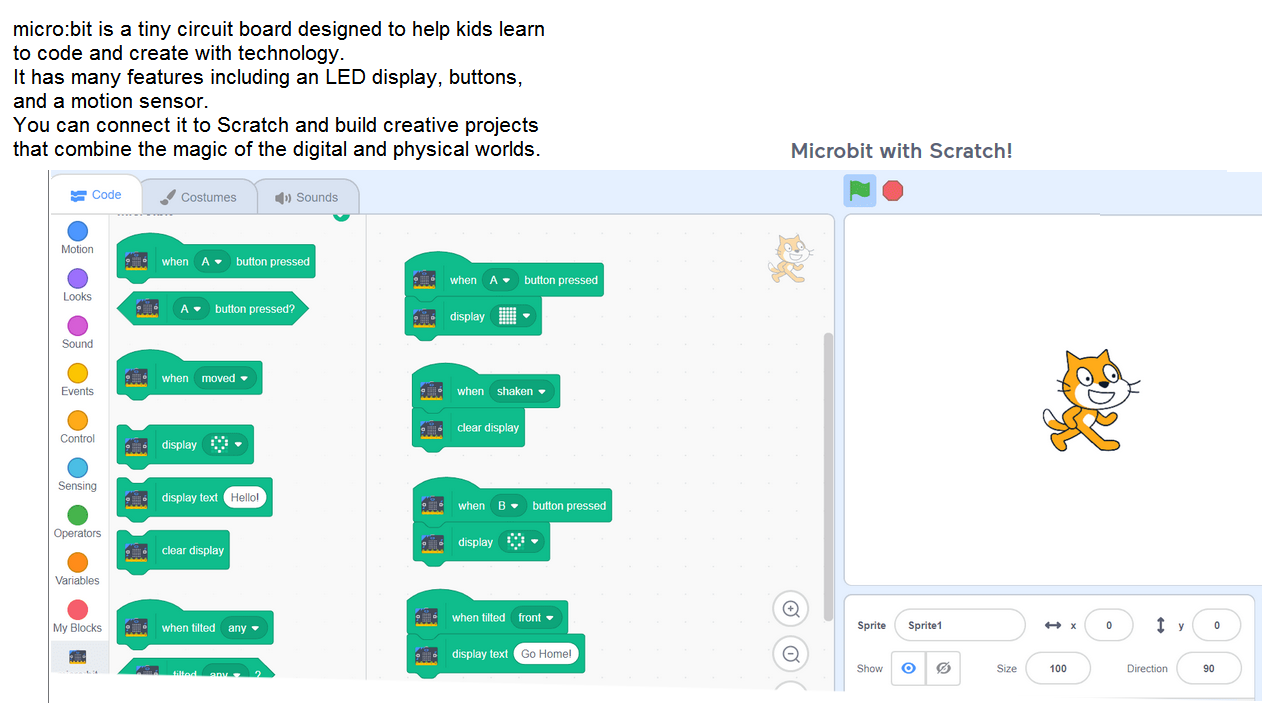Click the red stop sign button
Viewport: 1262px width, 703px height.
(x=893, y=190)
